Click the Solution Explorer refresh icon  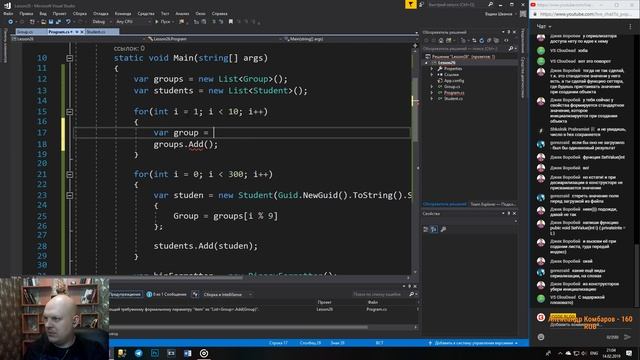482,40
